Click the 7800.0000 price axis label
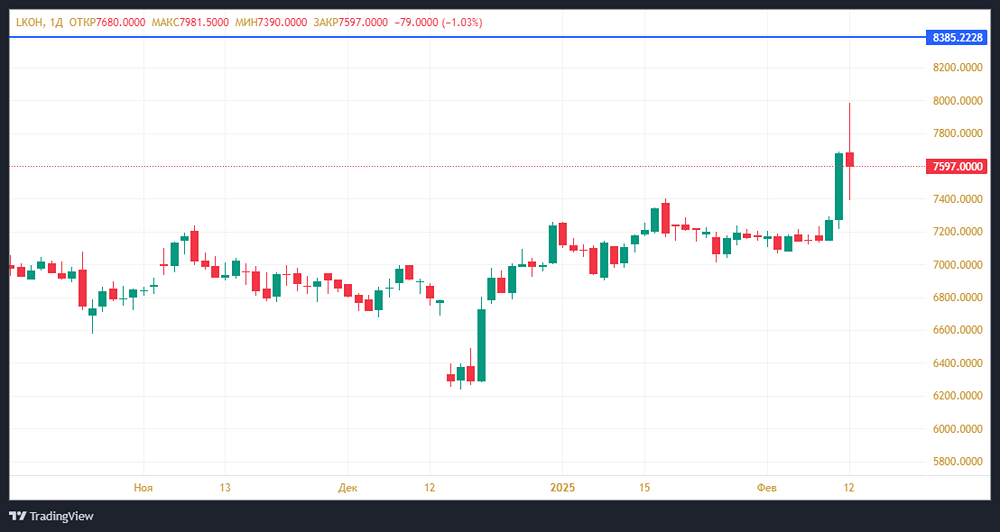The height and width of the screenshot is (532, 1000). pos(957,133)
